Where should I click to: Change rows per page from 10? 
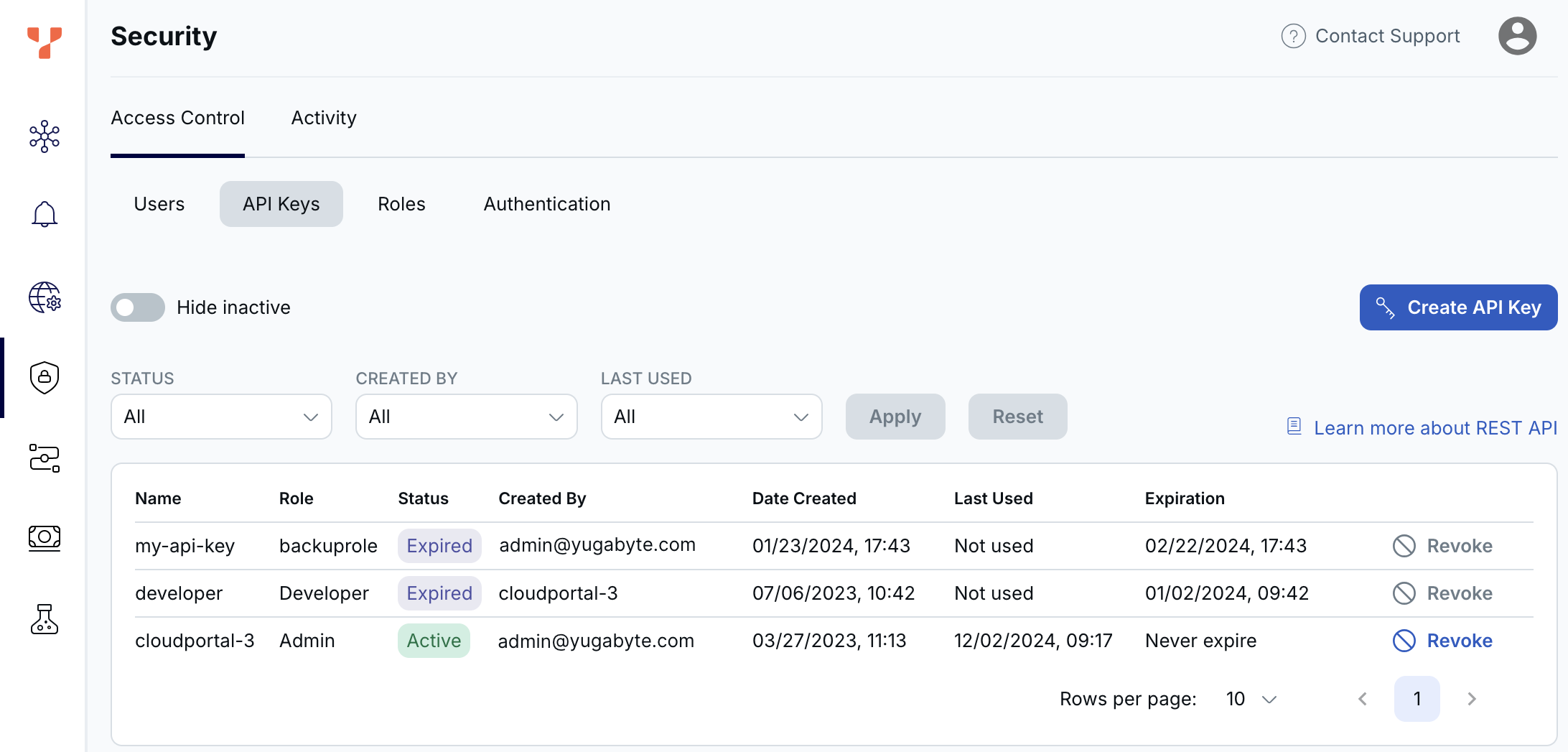pyautogui.click(x=1251, y=698)
